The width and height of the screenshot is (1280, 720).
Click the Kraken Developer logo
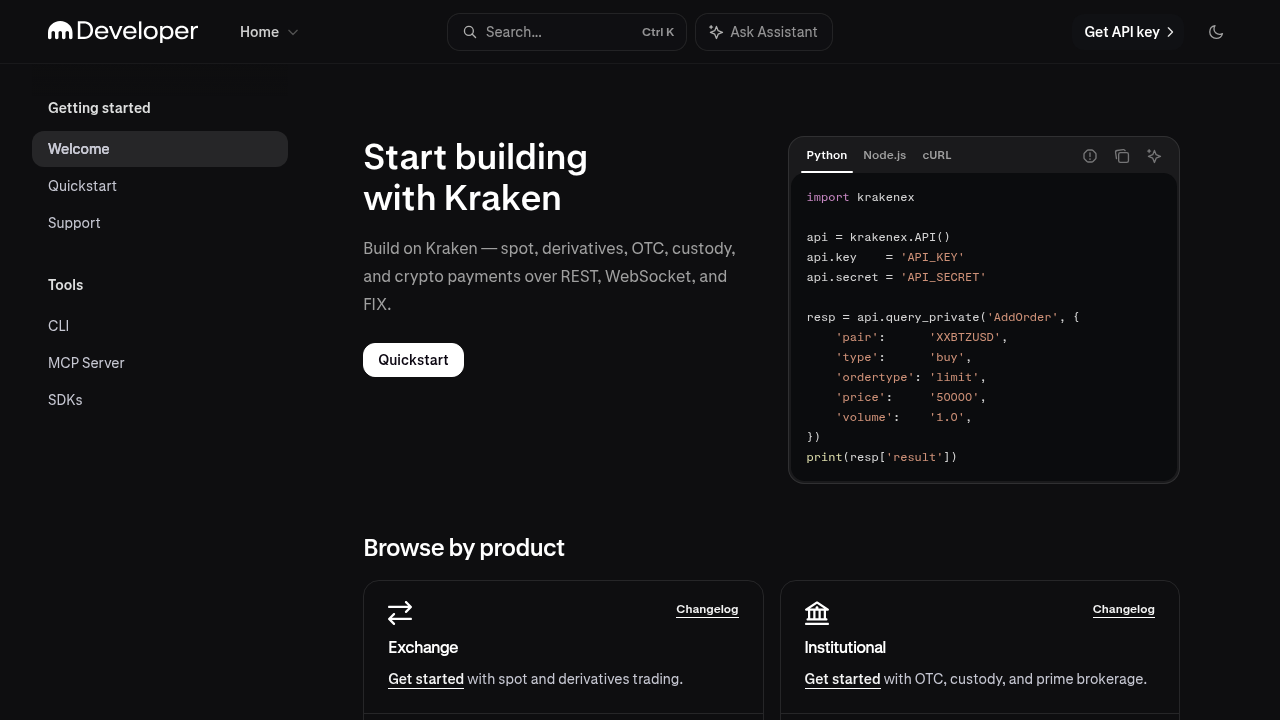[x=123, y=32]
